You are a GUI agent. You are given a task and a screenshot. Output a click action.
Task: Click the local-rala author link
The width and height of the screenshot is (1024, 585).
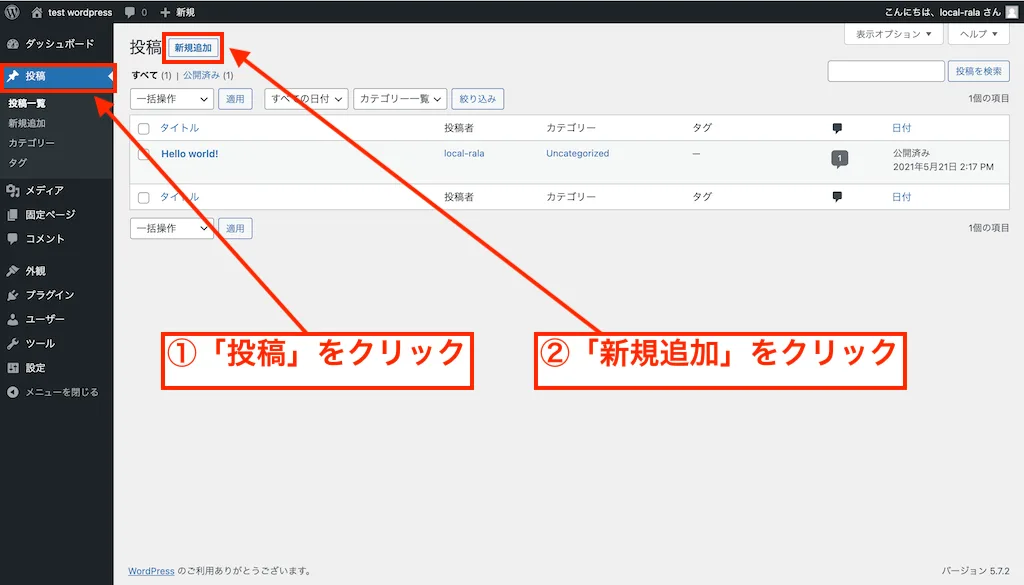click(x=464, y=153)
